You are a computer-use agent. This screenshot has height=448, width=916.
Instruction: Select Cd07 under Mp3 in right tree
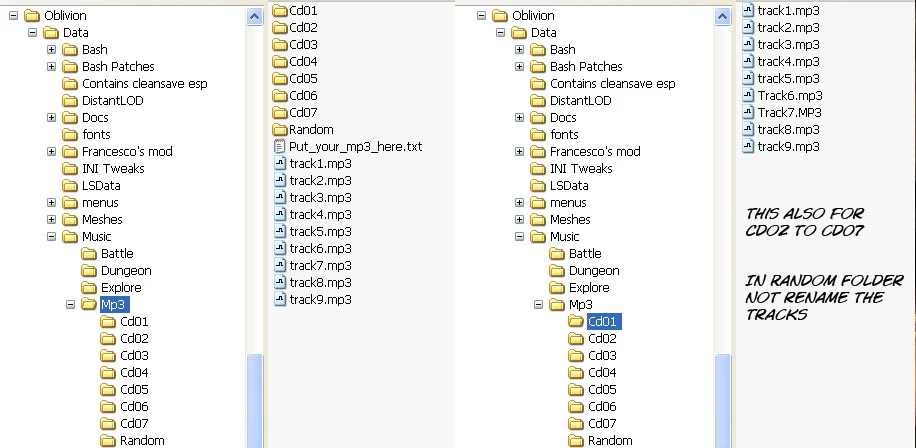[x=602, y=423]
